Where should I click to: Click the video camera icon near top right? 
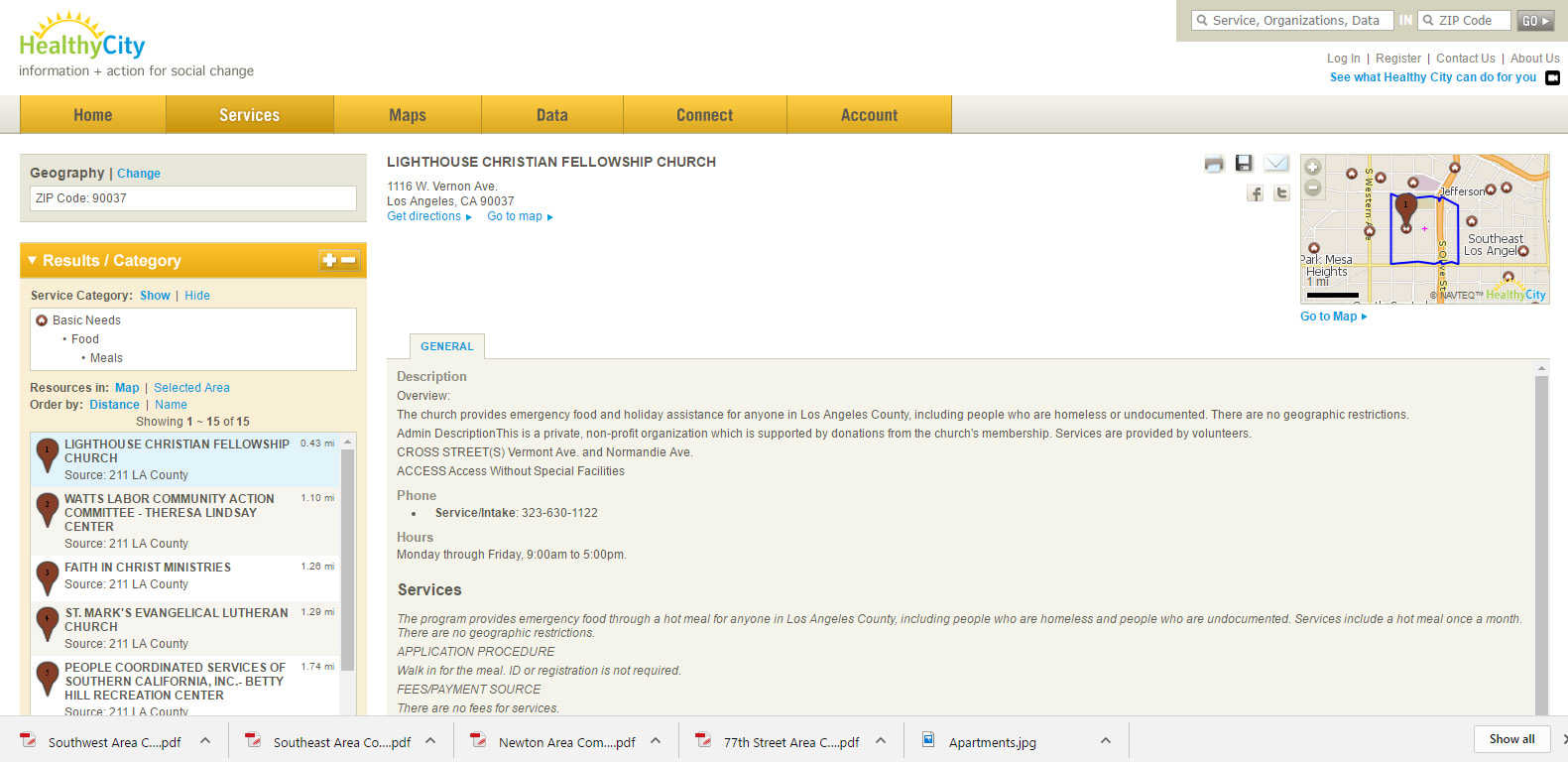pyautogui.click(x=1552, y=78)
